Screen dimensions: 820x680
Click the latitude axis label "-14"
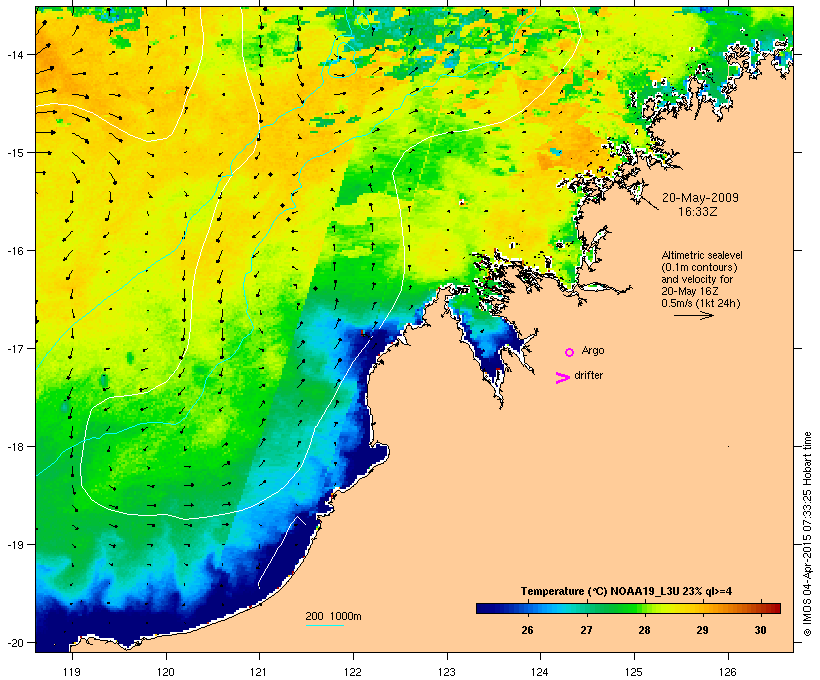click(x=14, y=54)
